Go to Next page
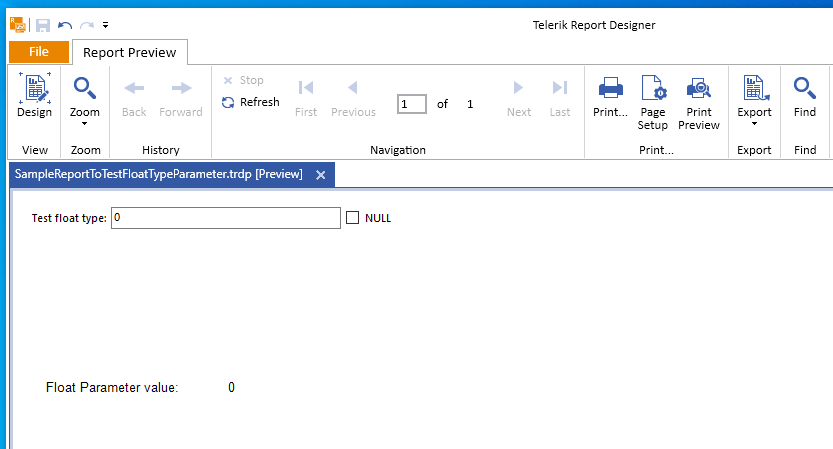Image resolution: width=833 pixels, height=449 pixels. pos(519,99)
